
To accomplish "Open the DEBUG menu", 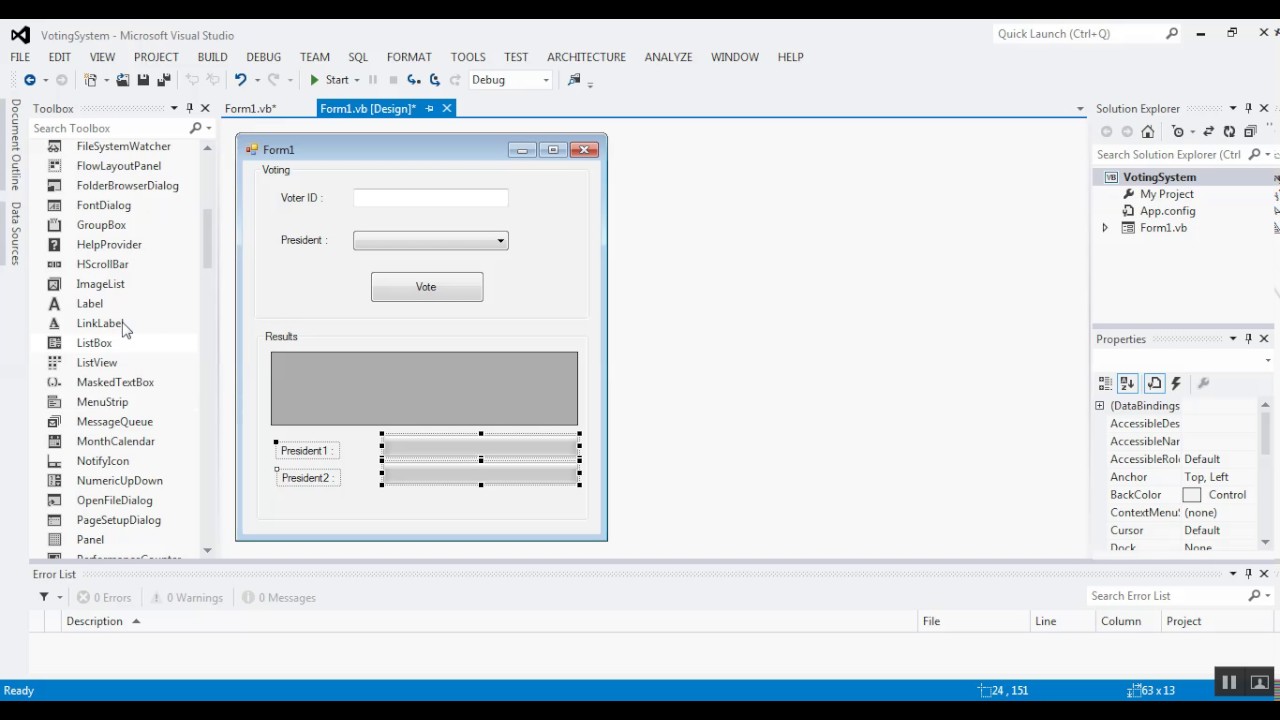I will click(x=264, y=57).
